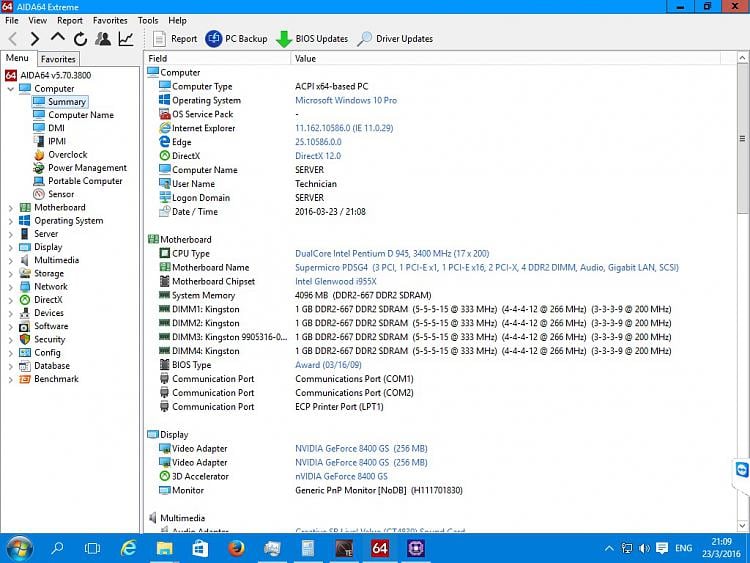Open the File menu
The width and height of the screenshot is (750, 563).
[x=11, y=21]
